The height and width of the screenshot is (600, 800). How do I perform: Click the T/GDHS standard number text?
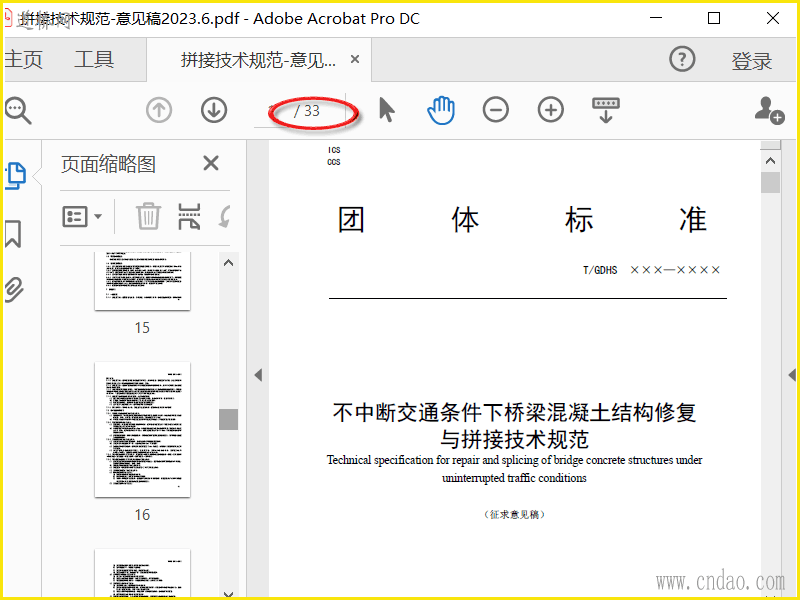click(652, 270)
